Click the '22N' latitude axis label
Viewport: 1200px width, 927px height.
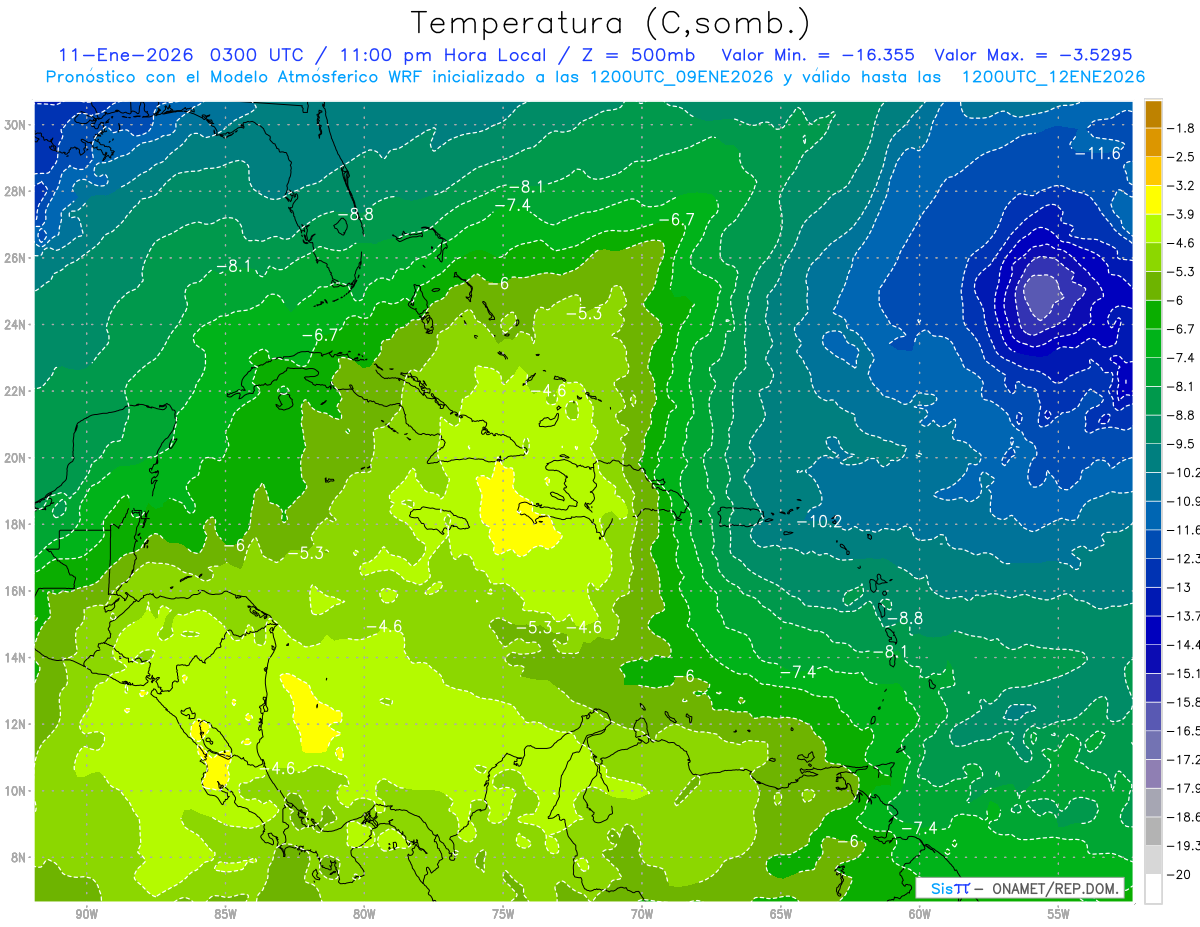(x=14, y=391)
